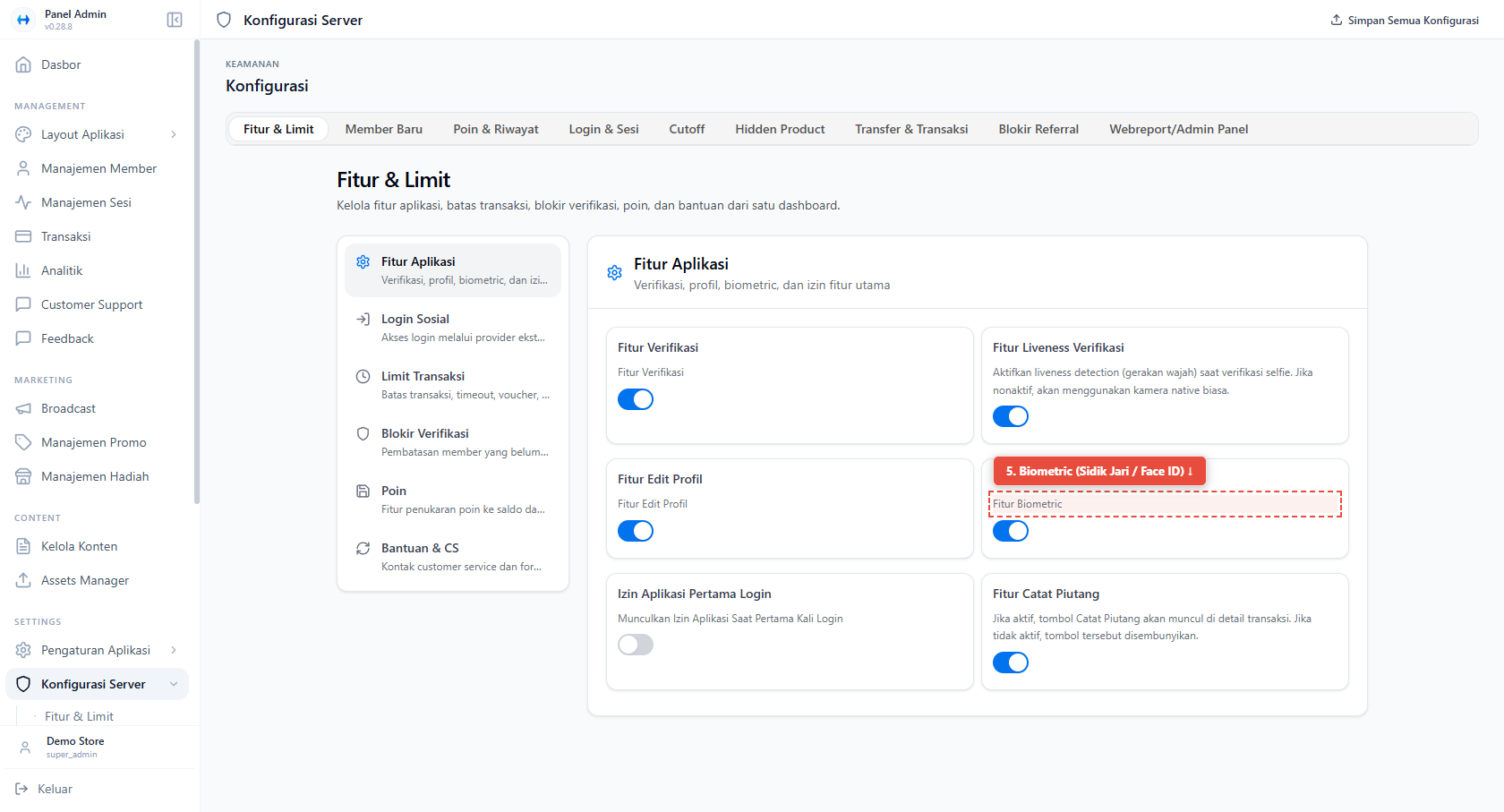Expand the Layout Aplikasi chevron

(174, 134)
